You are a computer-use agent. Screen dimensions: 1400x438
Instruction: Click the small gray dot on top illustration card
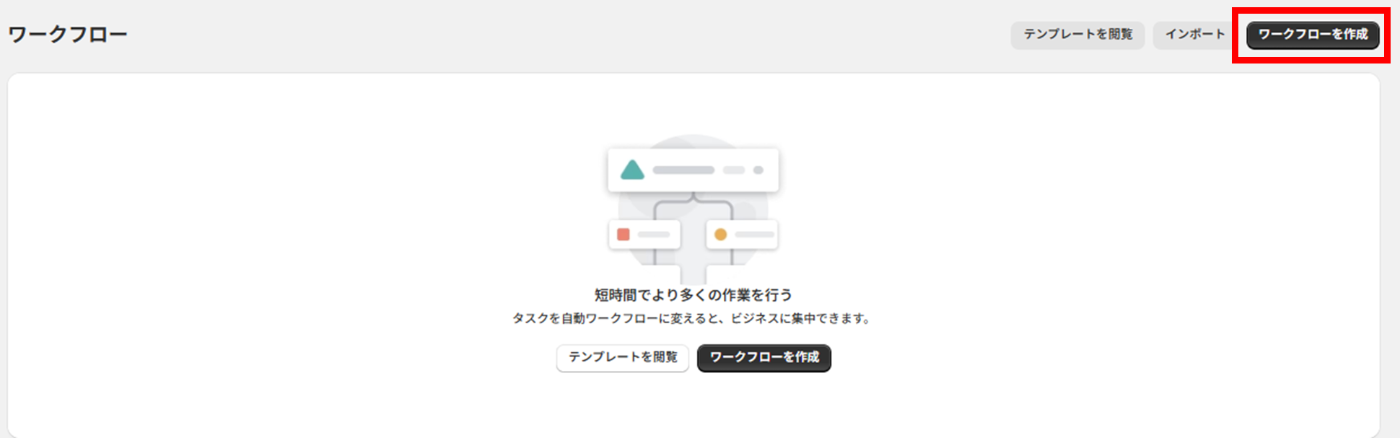click(x=758, y=170)
